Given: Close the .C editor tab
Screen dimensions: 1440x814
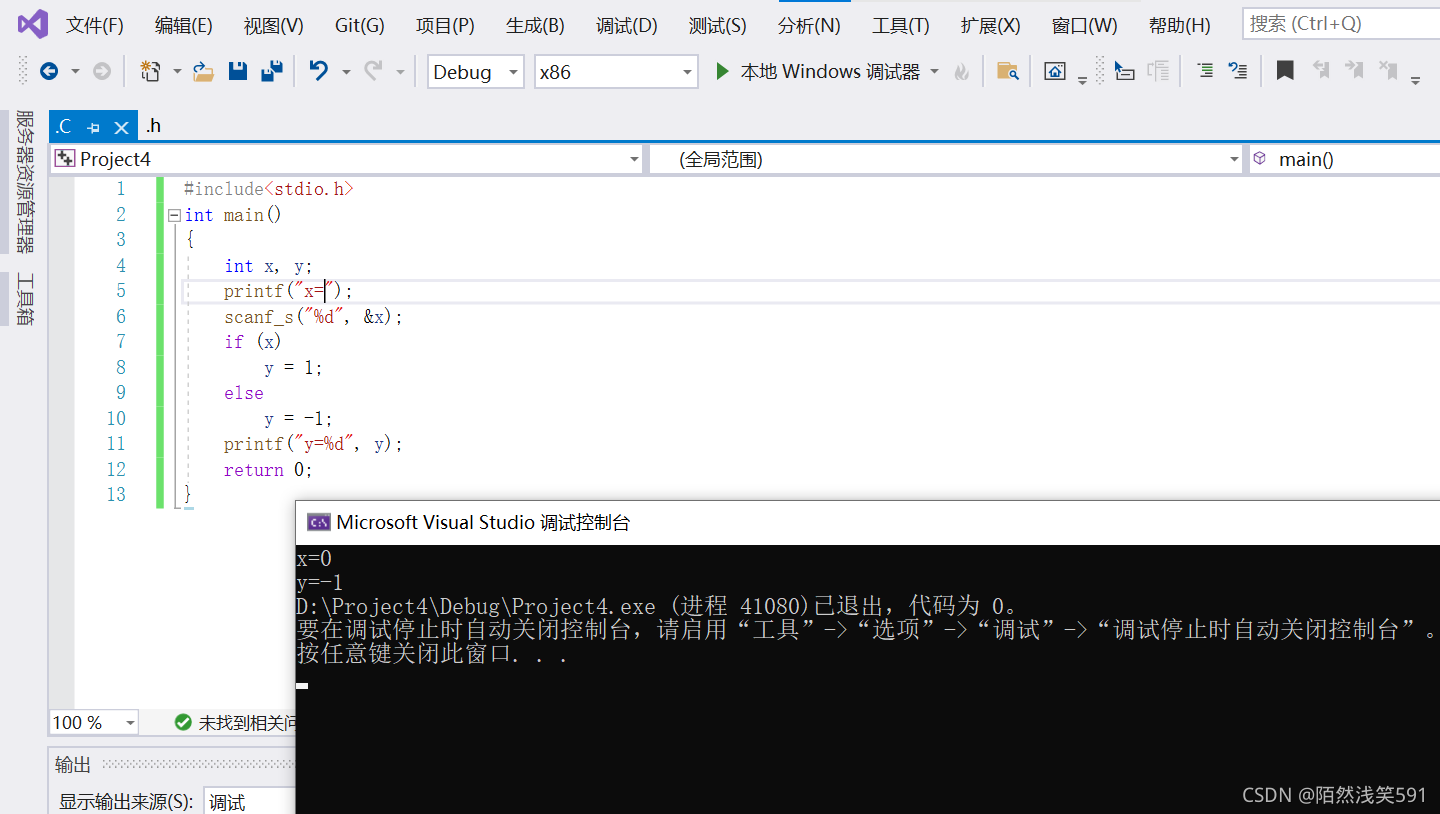Looking at the screenshot, I should [121, 127].
